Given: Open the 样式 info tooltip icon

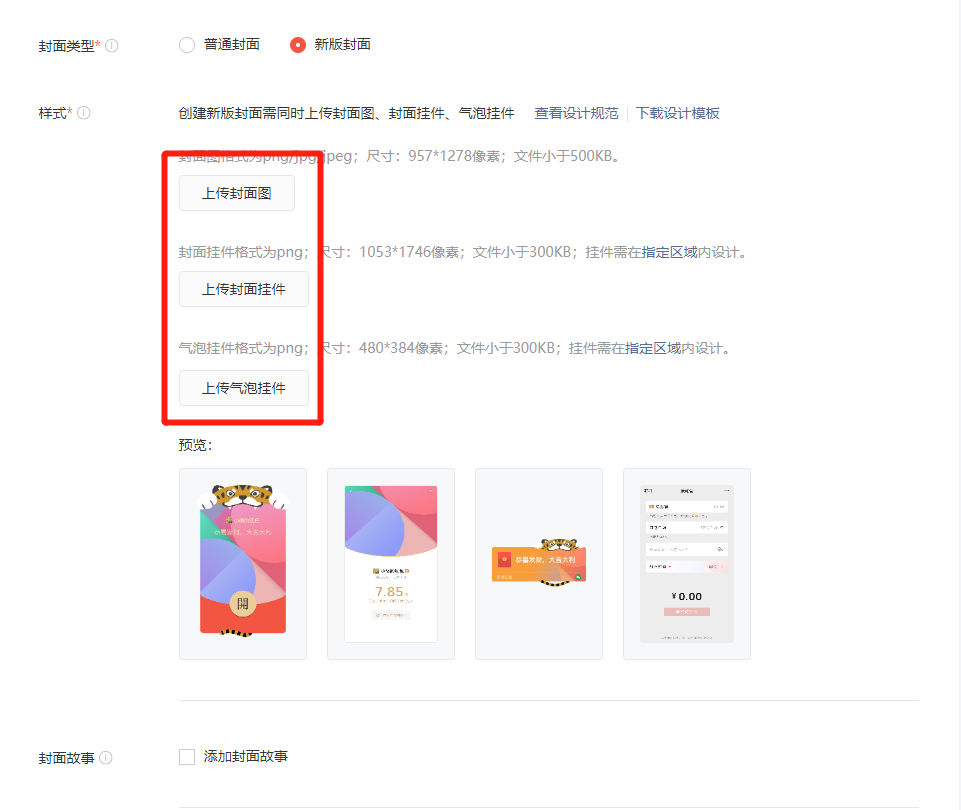Looking at the screenshot, I should (86, 112).
